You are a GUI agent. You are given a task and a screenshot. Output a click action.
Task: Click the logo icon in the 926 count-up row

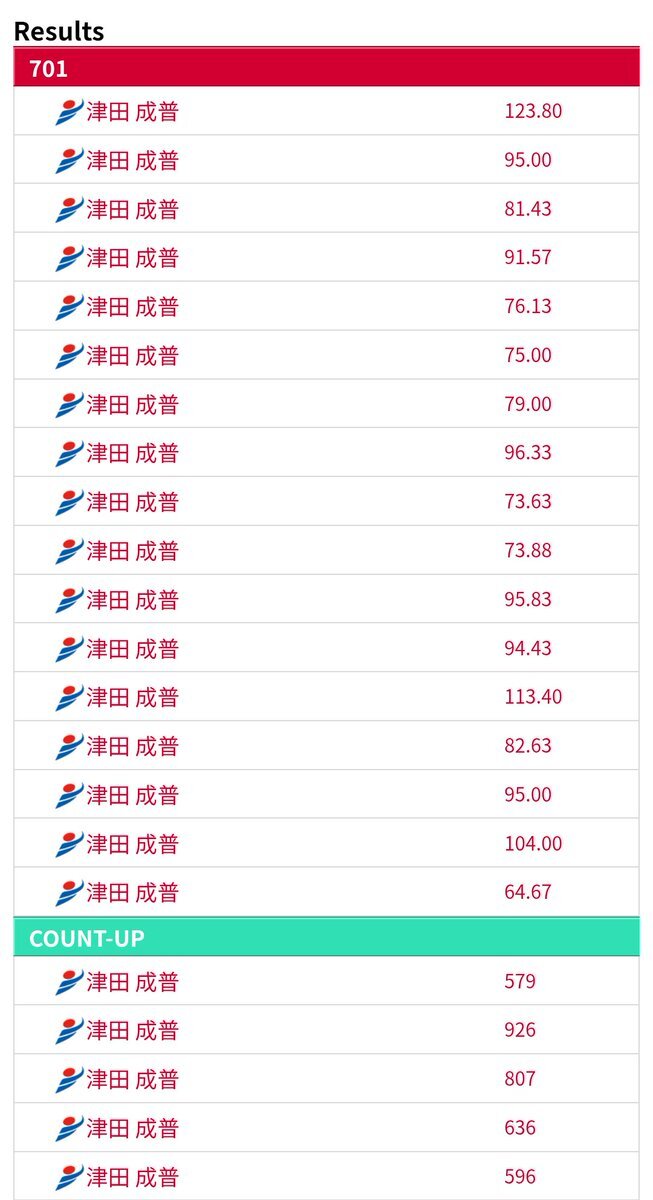[x=69, y=1031]
